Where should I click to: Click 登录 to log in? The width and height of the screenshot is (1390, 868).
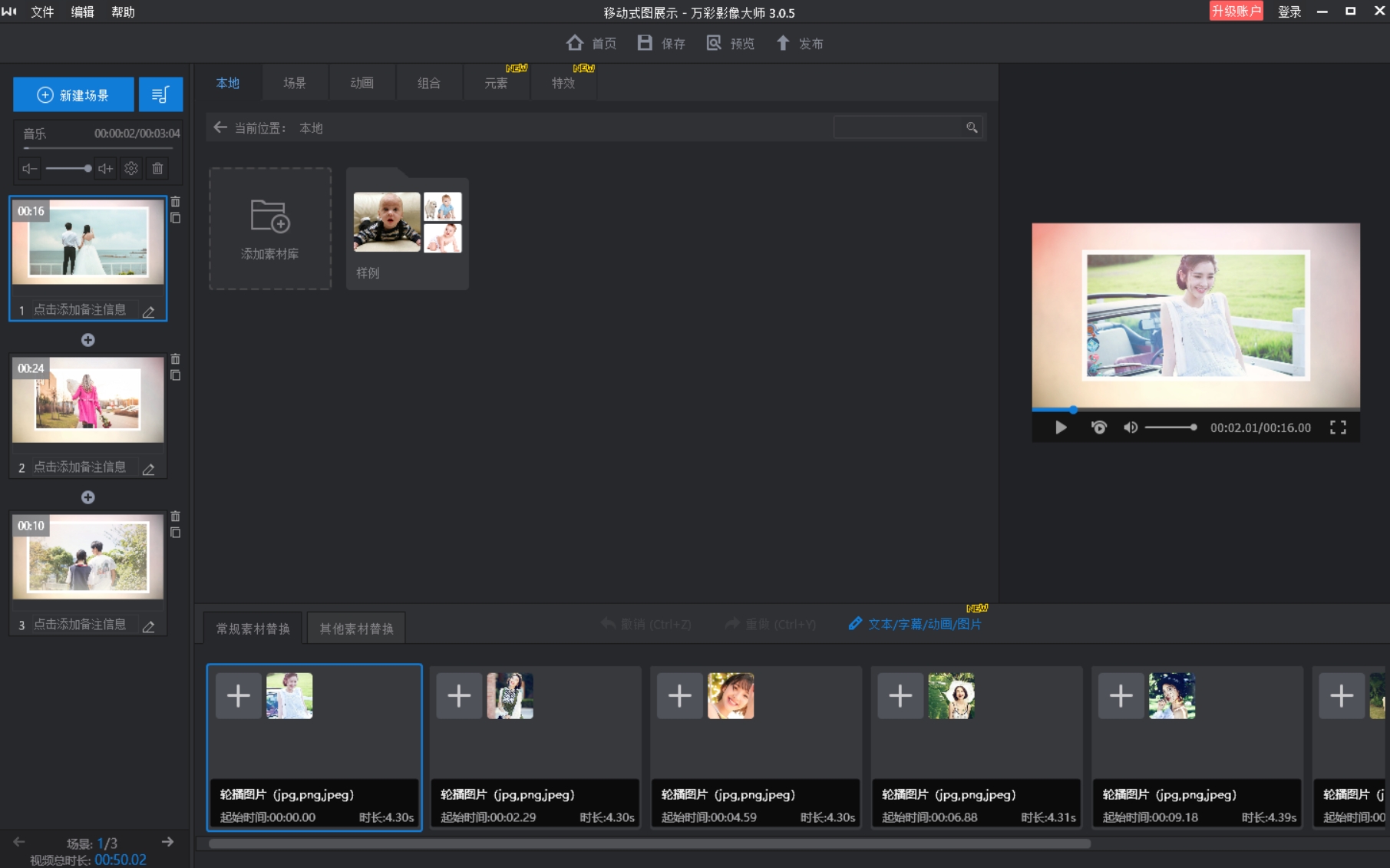(1289, 12)
